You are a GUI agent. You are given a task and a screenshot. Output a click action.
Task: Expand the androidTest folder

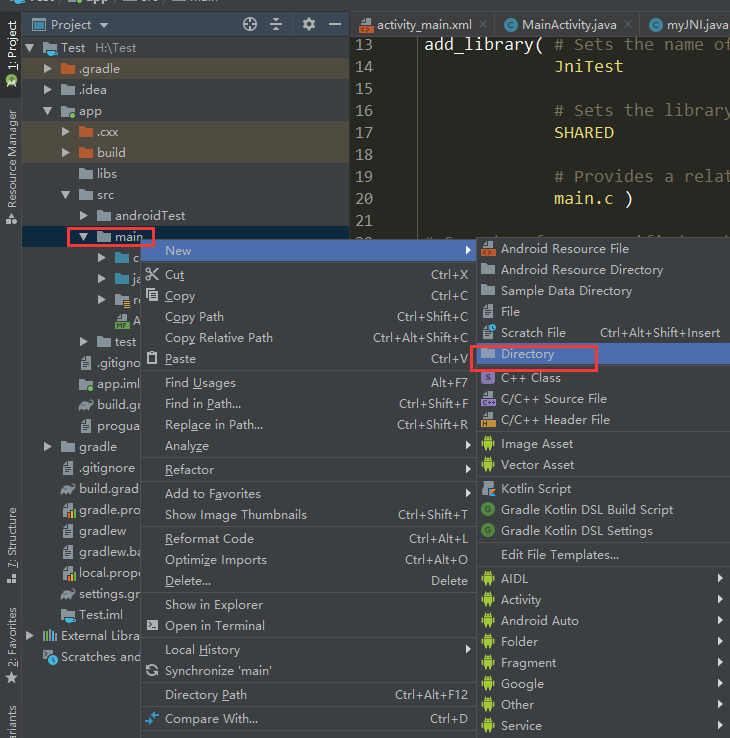tap(84, 216)
